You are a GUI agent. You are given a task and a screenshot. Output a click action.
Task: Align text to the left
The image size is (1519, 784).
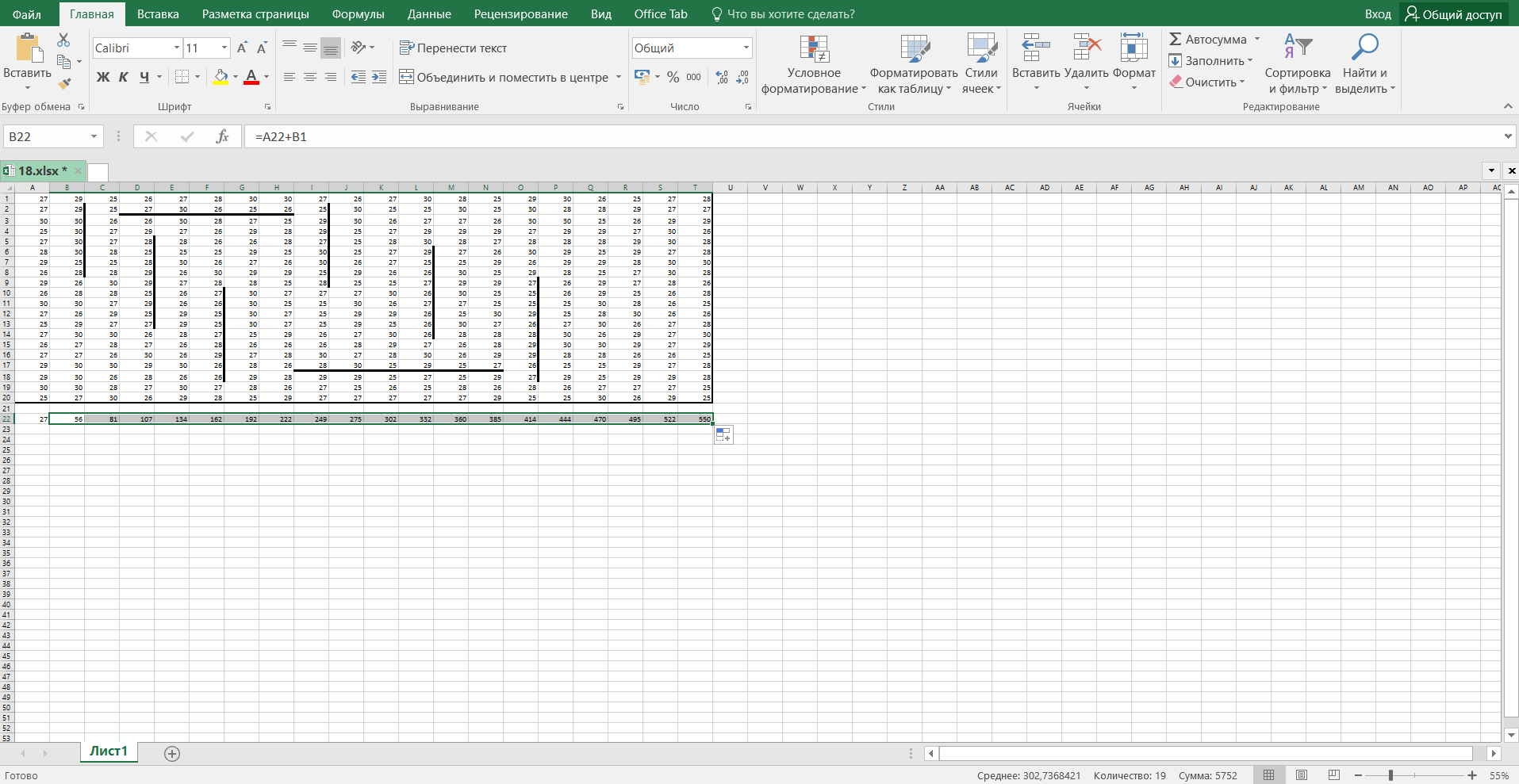tap(290, 77)
